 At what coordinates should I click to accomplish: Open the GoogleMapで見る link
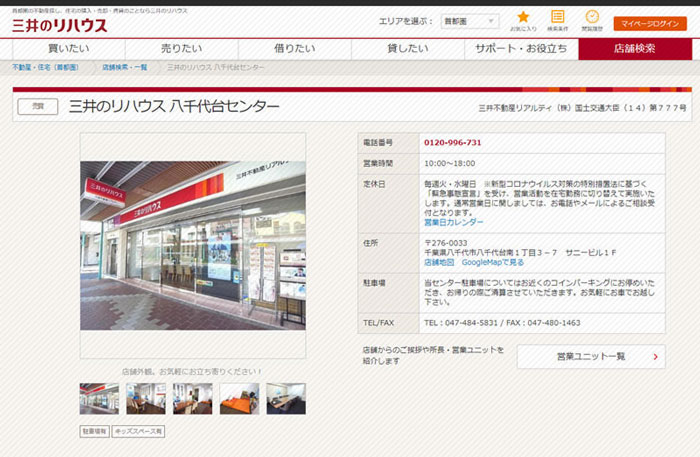coord(492,262)
